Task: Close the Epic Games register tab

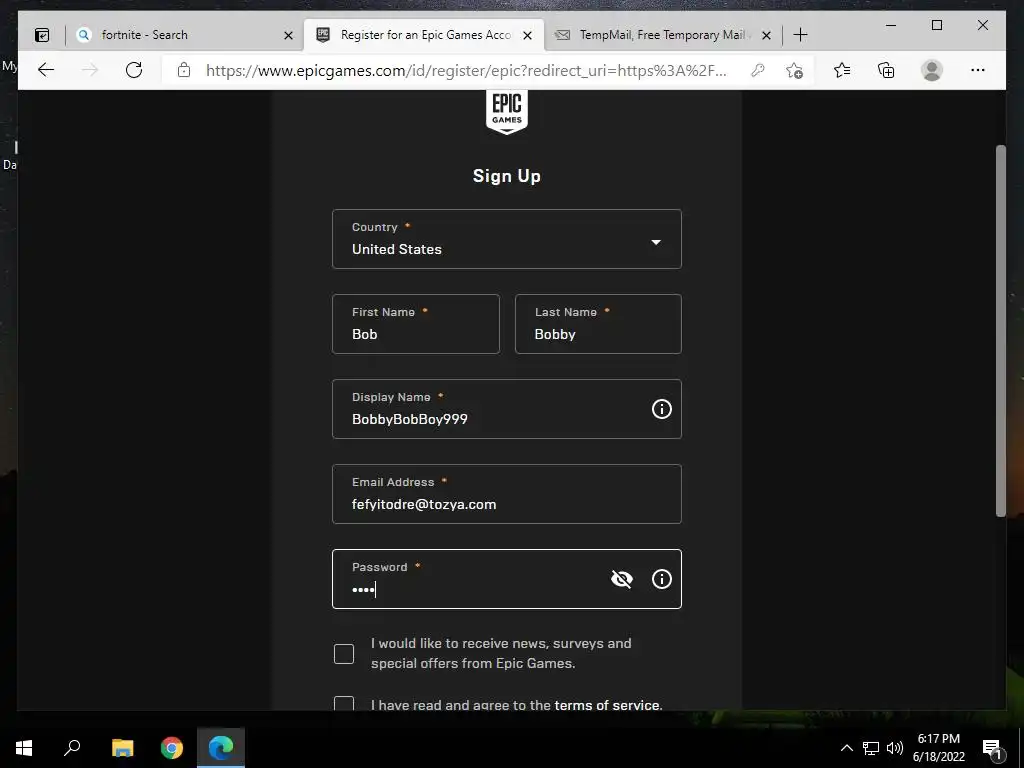Action: [x=528, y=35]
